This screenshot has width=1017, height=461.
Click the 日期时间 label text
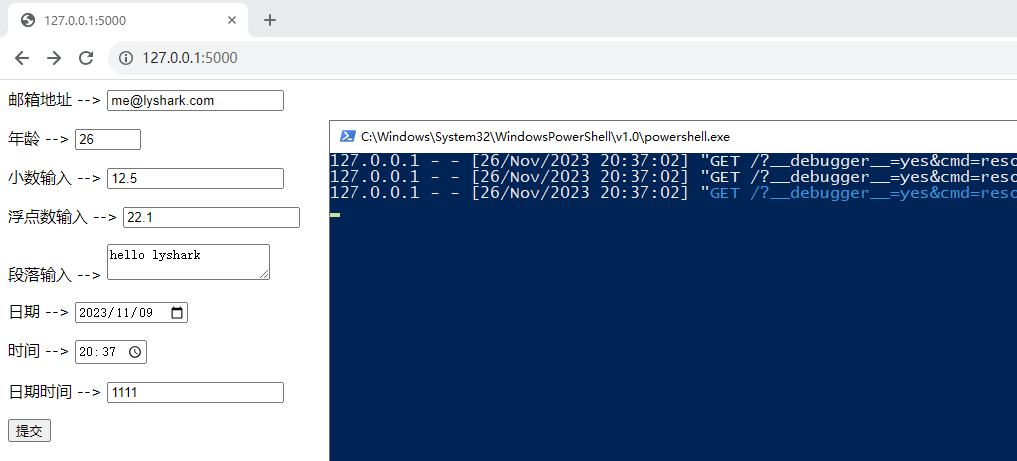40,392
